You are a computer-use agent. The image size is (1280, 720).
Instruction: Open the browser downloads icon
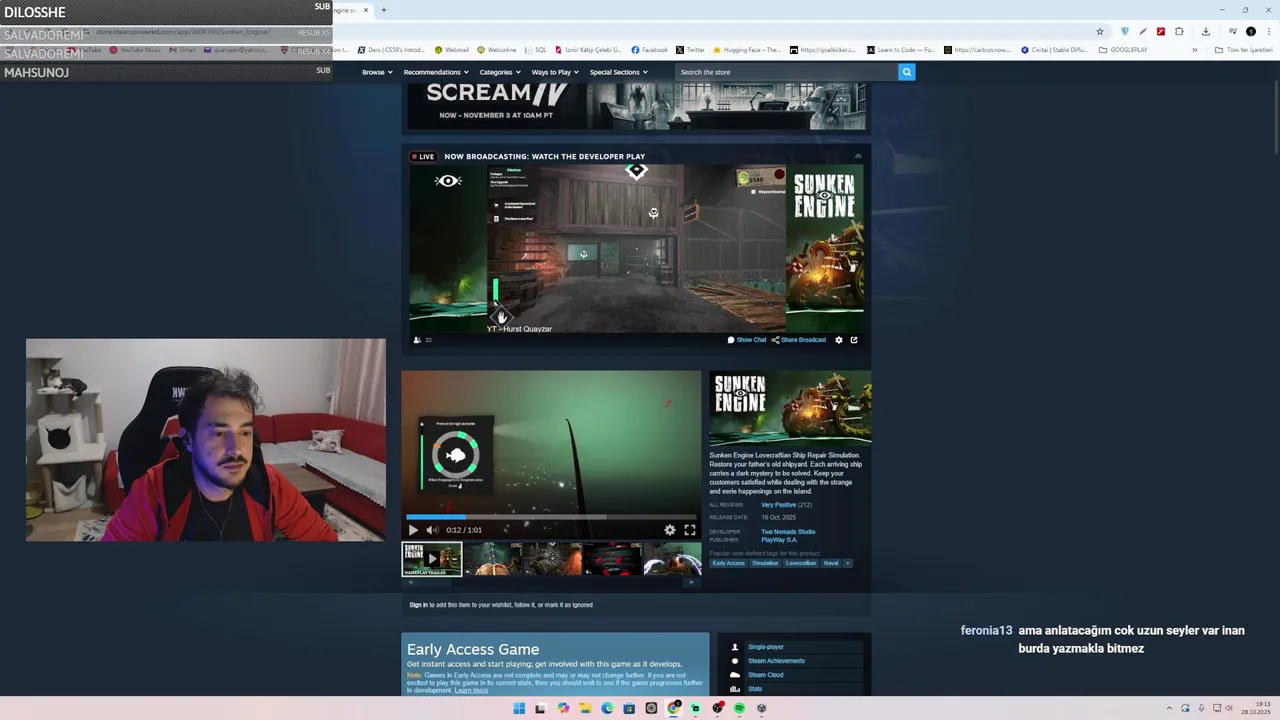(1206, 31)
